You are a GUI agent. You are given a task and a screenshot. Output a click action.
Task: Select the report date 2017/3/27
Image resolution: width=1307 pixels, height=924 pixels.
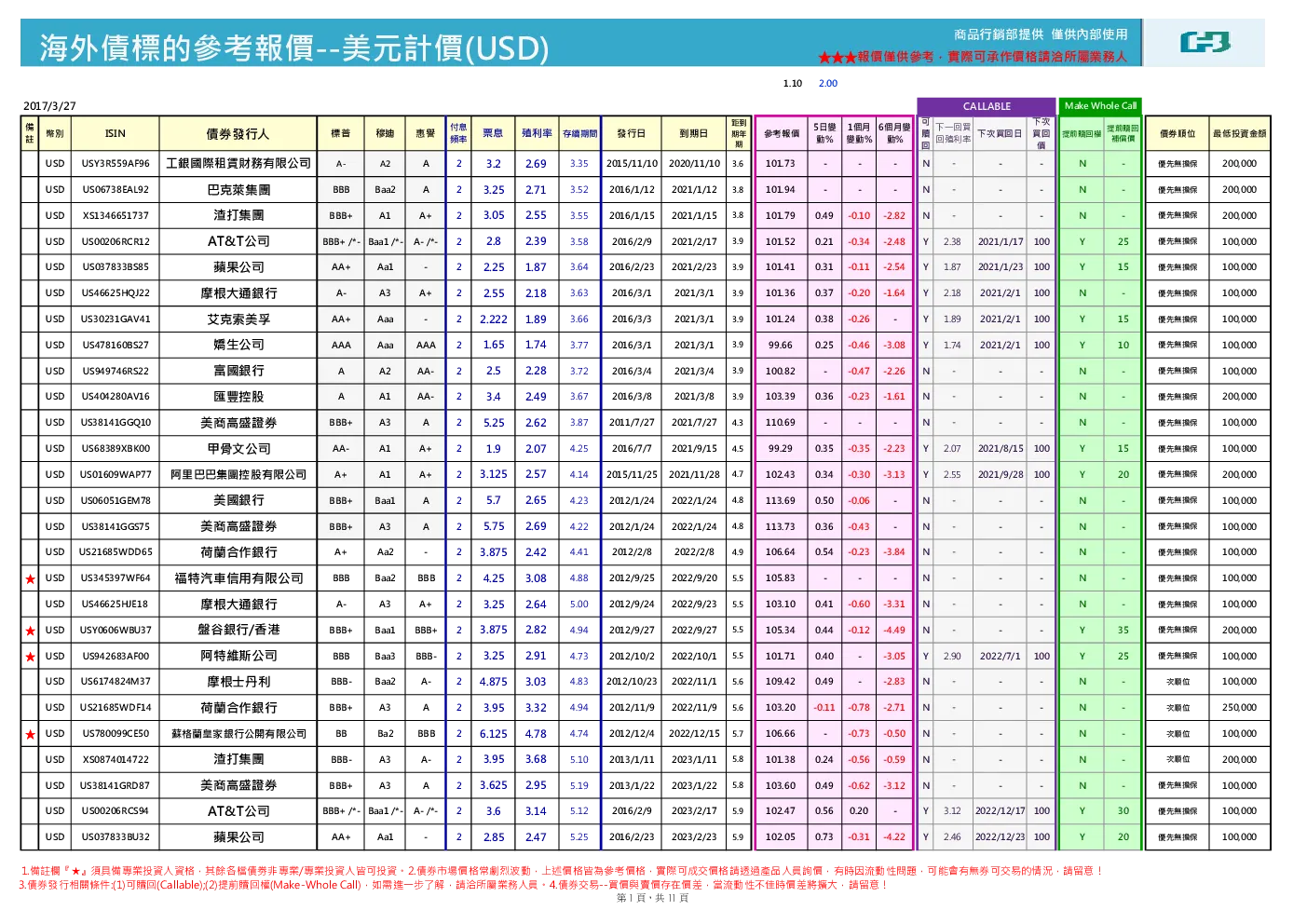(49, 106)
